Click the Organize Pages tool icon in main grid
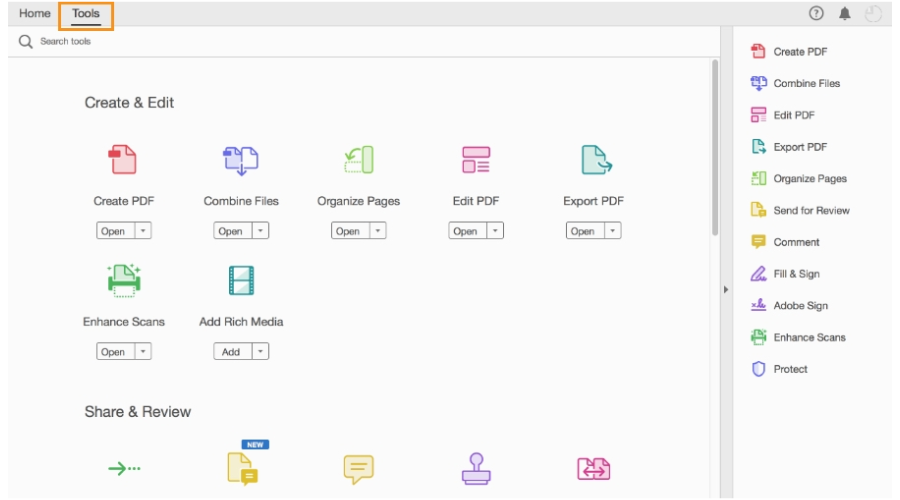The width and height of the screenshot is (900, 500). coord(359,160)
